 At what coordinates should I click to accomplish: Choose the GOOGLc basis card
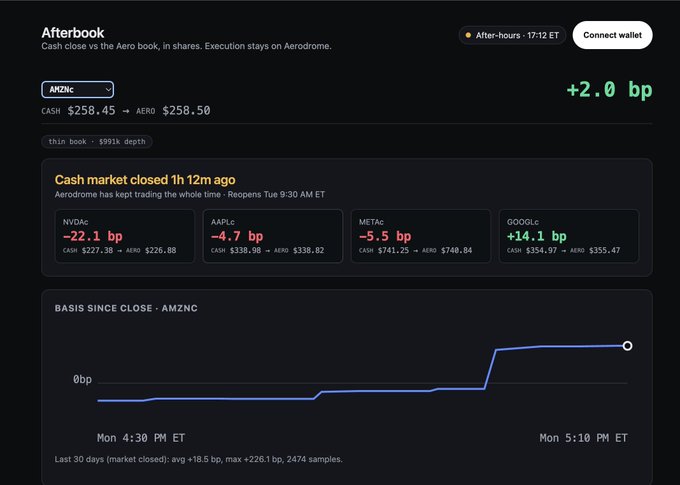click(x=569, y=236)
